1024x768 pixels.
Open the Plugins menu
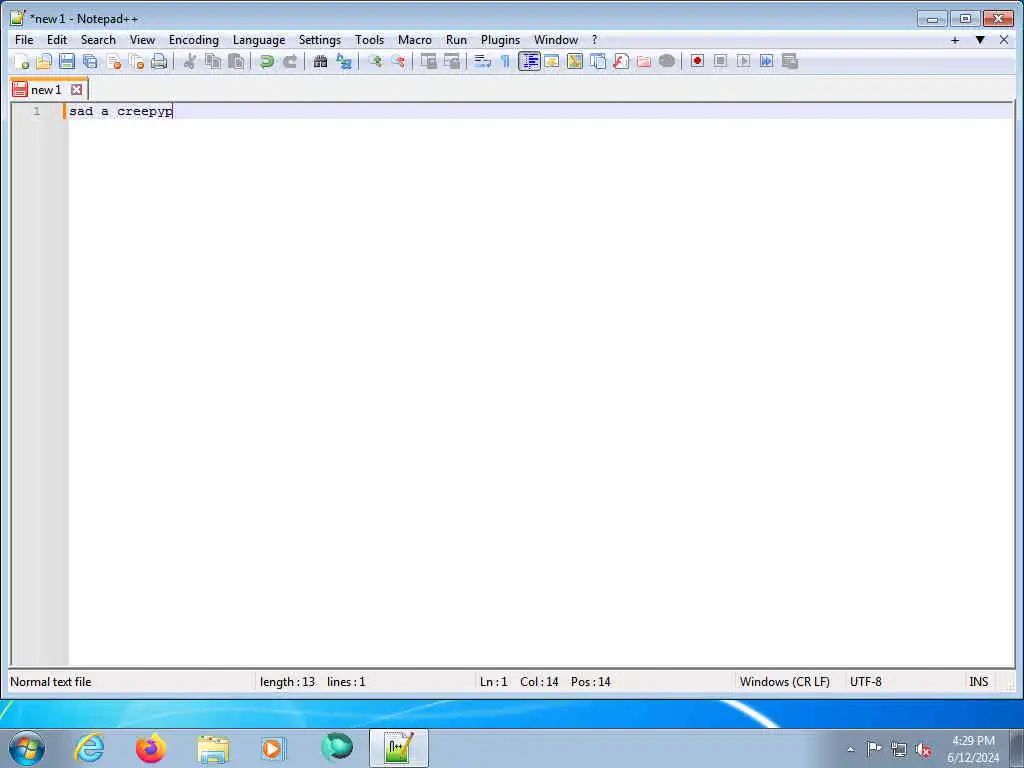[500, 40]
